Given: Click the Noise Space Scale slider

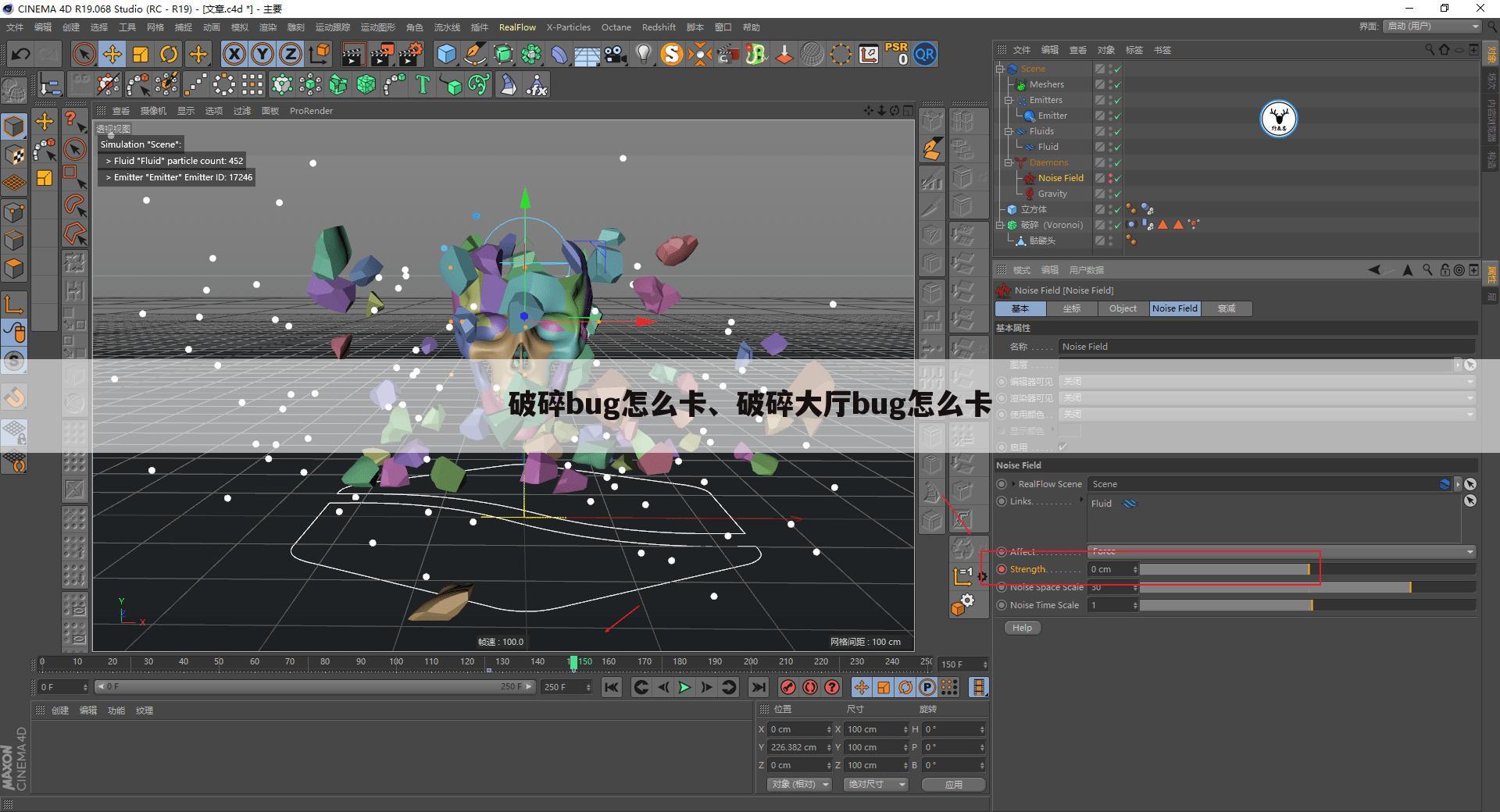Looking at the screenshot, I should (x=1307, y=587).
